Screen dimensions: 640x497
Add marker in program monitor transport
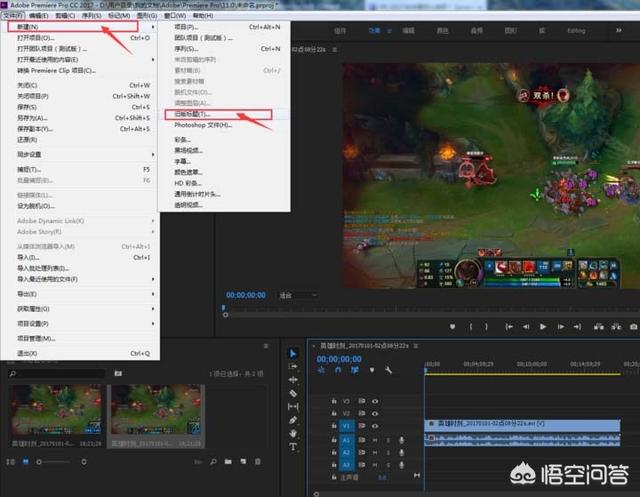452,327
